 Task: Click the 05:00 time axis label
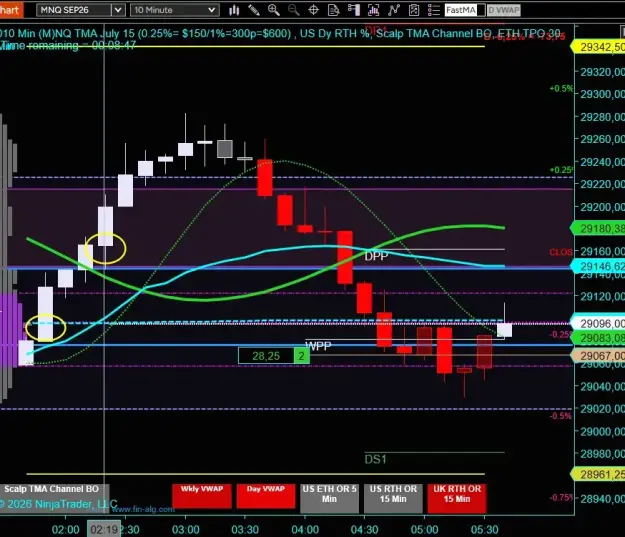(424, 529)
